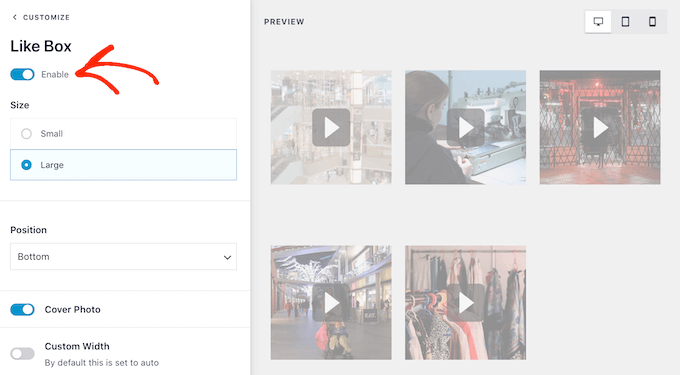Screen dimensions: 680x375
Task: Click the Size section label
Action: (20, 105)
